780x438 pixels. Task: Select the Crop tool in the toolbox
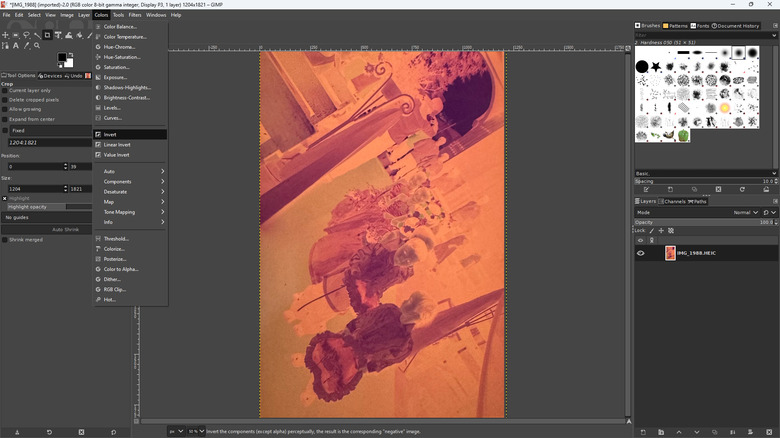pyautogui.click(x=47, y=35)
